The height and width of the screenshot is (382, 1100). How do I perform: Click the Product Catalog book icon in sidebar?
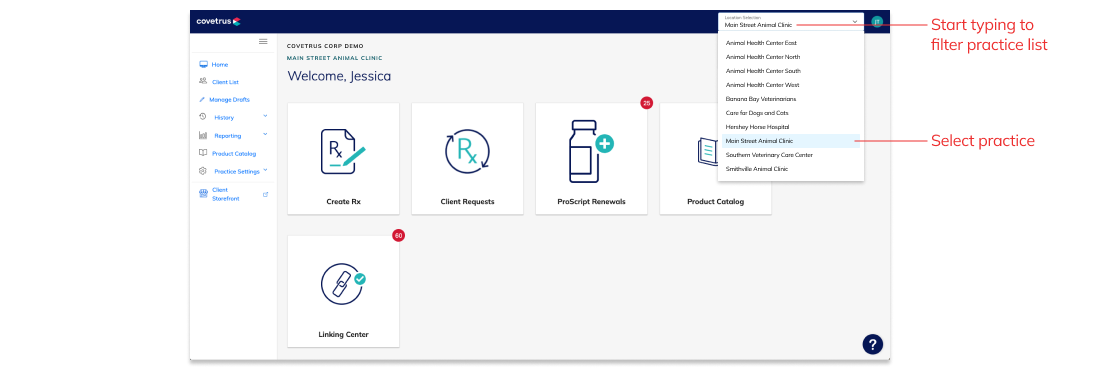coord(203,153)
